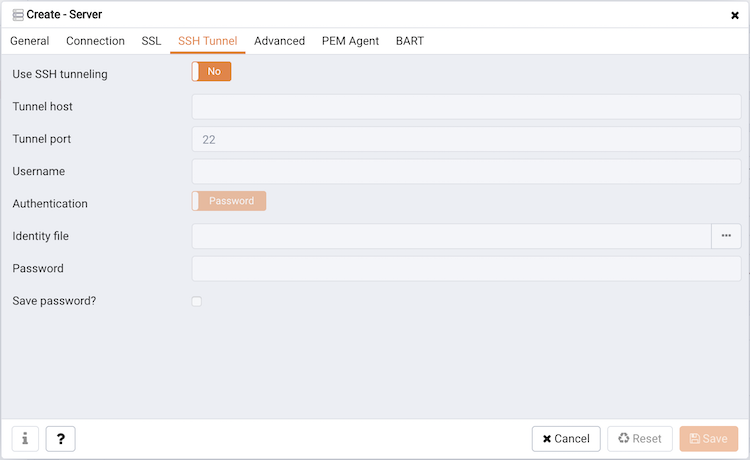Click the Username label
Viewport: 750px width, 460px height.
(x=39, y=171)
